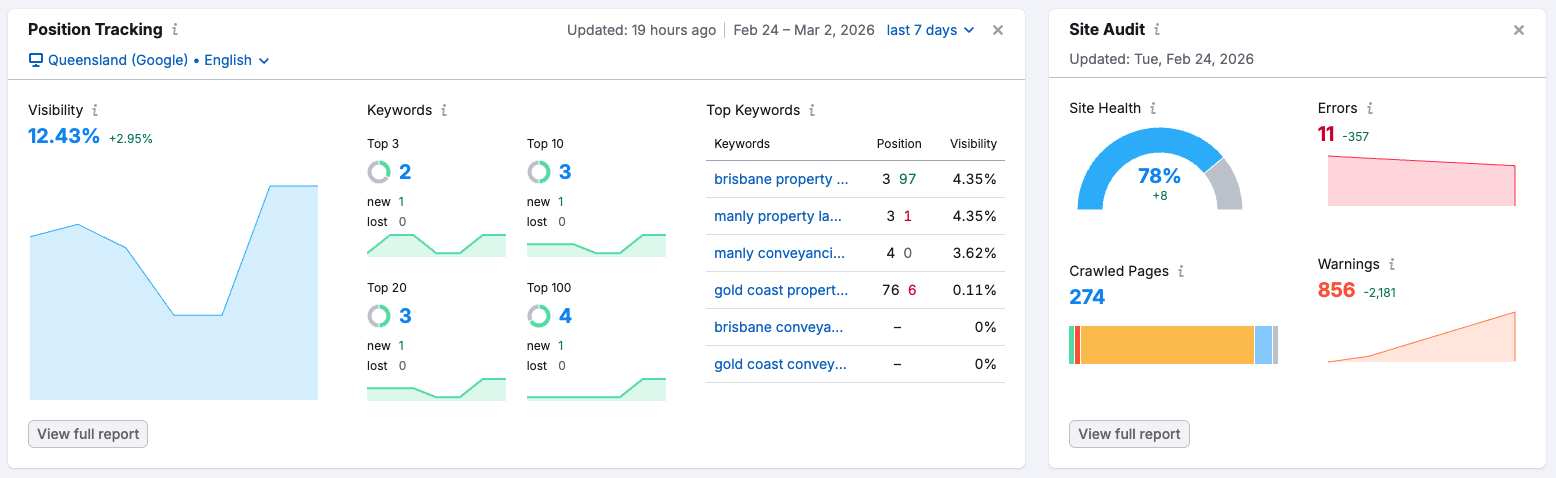Click info icon beside Crawled Pages
The image size is (1556, 478).
point(1181,271)
